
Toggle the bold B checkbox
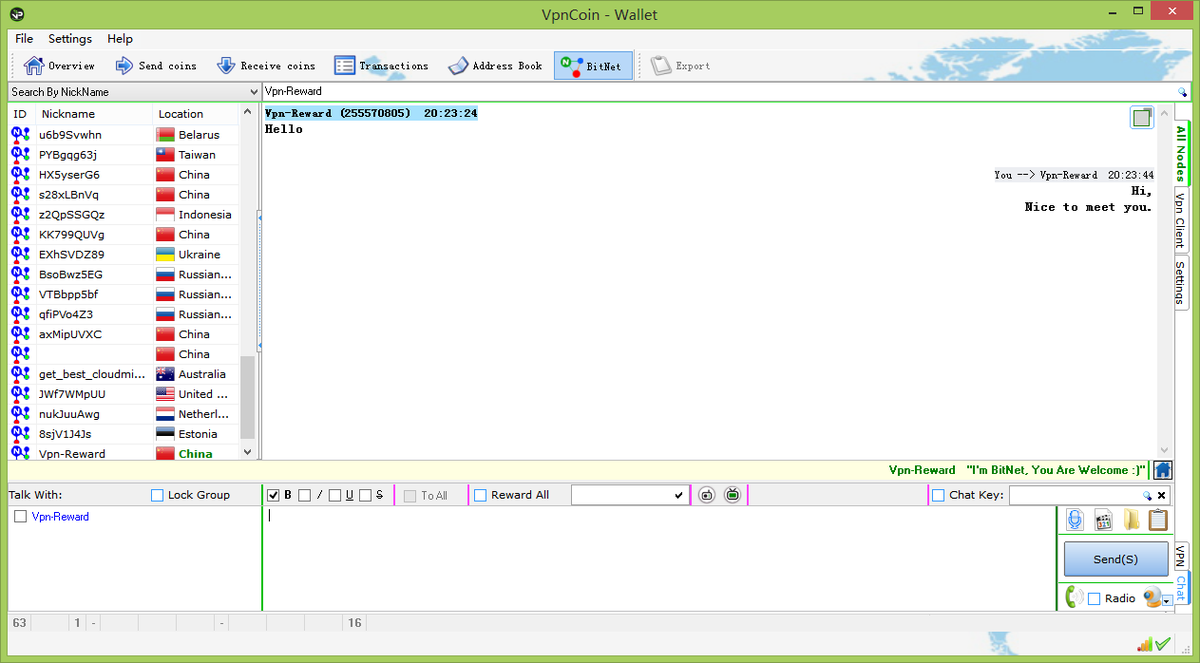point(274,495)
